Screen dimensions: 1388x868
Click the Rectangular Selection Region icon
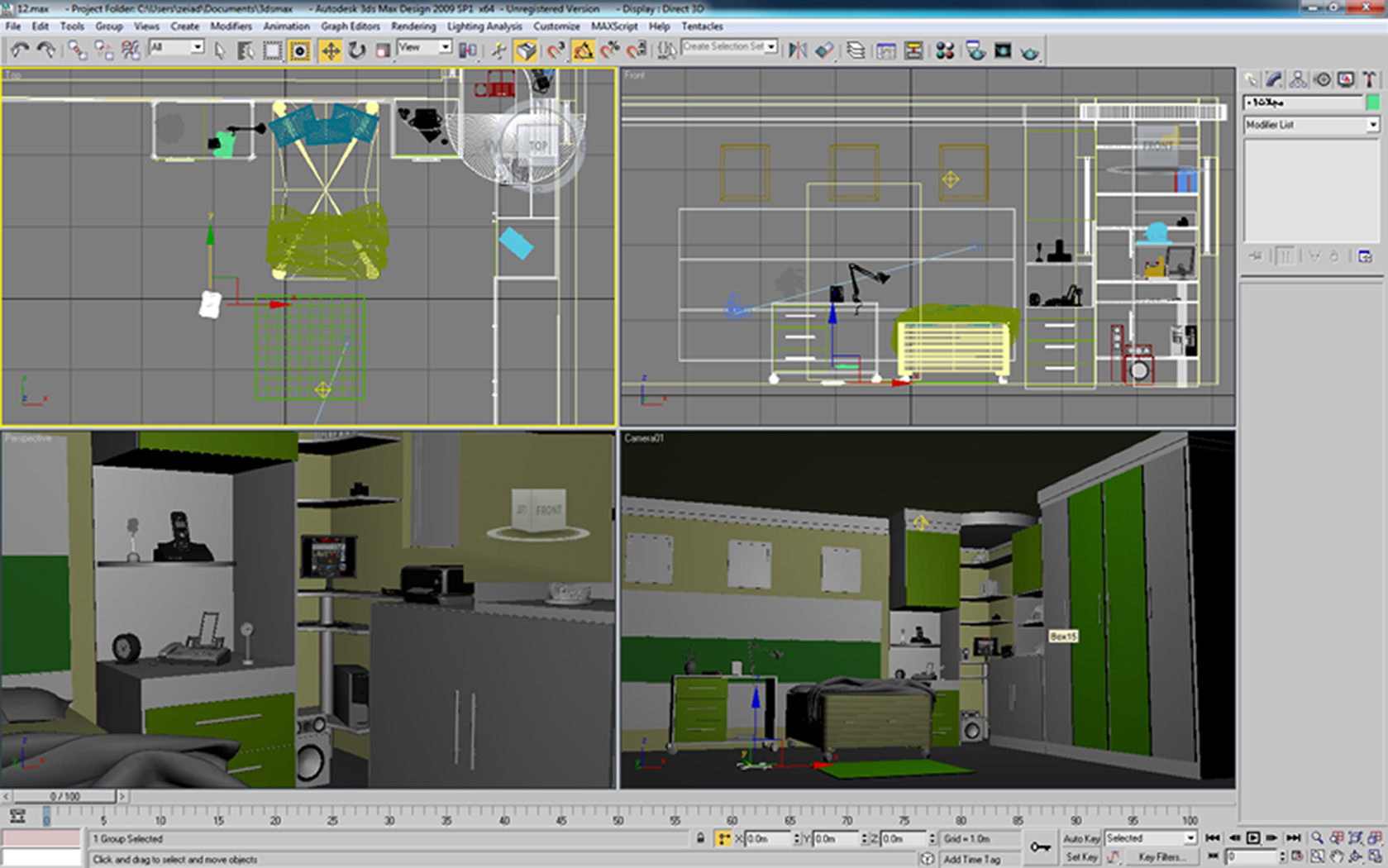point(273,50)
